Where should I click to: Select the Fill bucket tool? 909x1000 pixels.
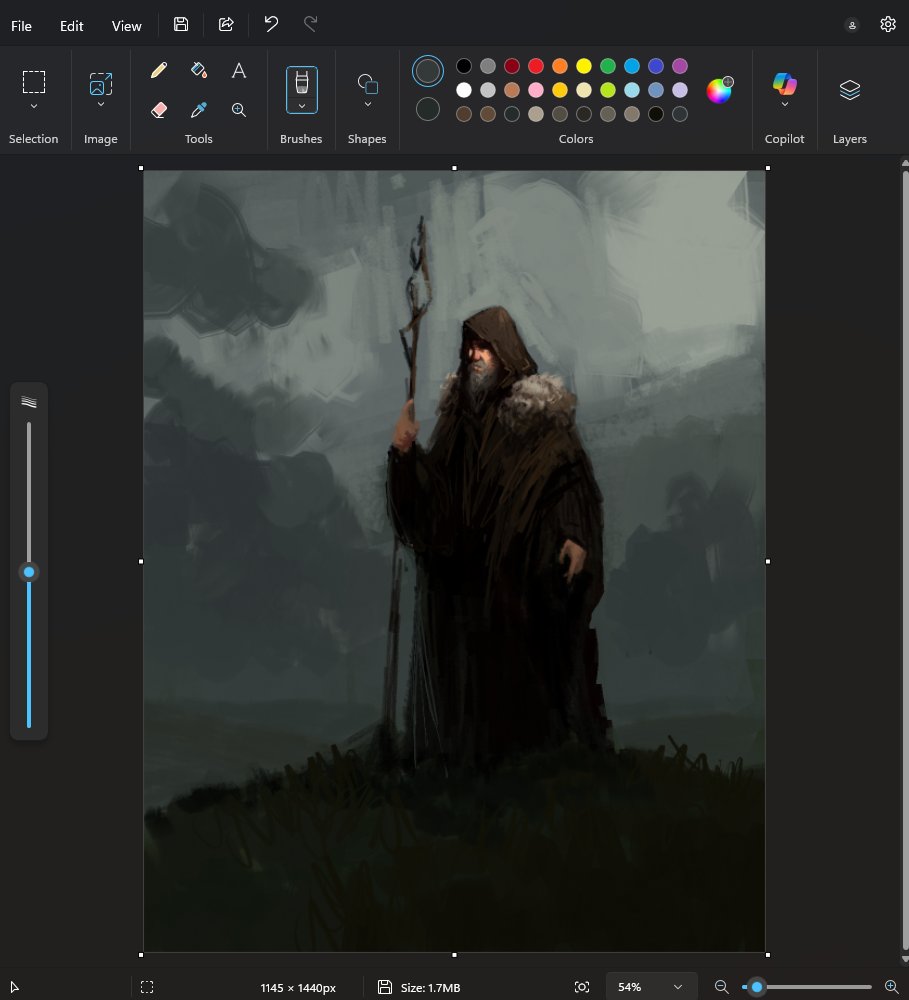[198, 70]
